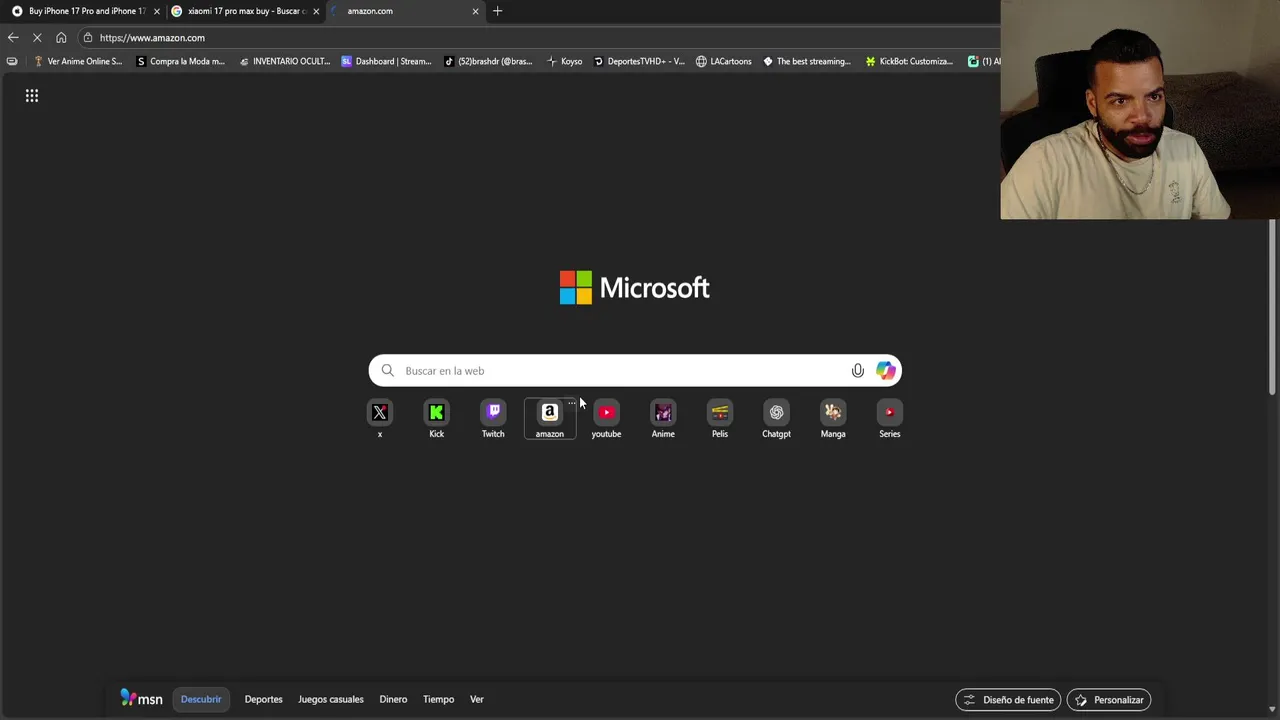This screenshot has width=1280, height=720.
Task: Close the amazon.com tab
Action: click(475, 11)
